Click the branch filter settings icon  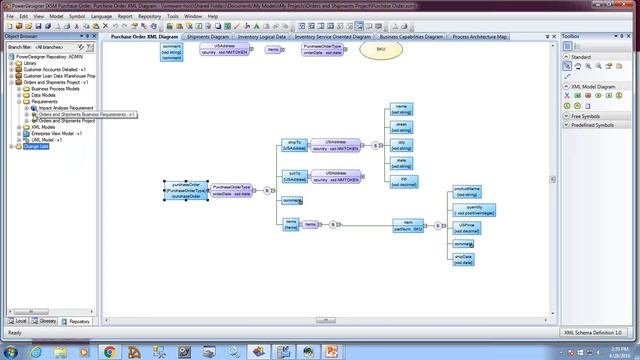point(90,47)
